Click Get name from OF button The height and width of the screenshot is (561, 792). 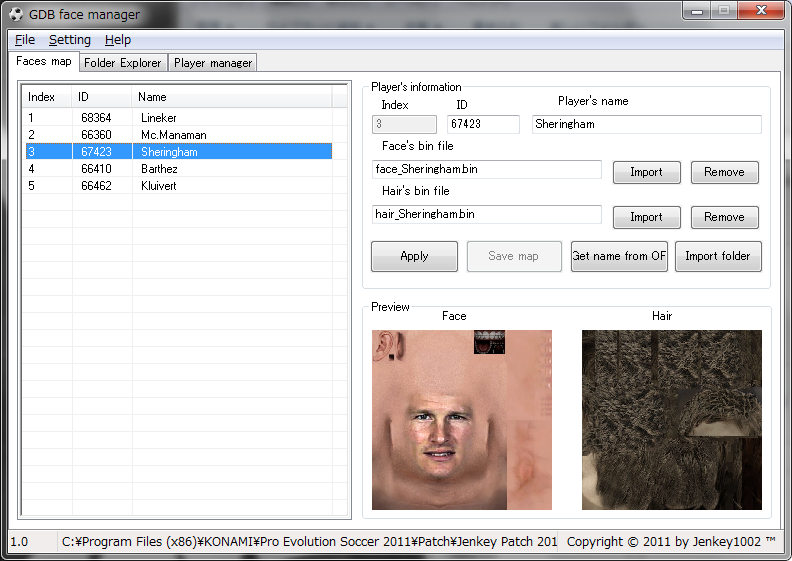tap(619, 256)
